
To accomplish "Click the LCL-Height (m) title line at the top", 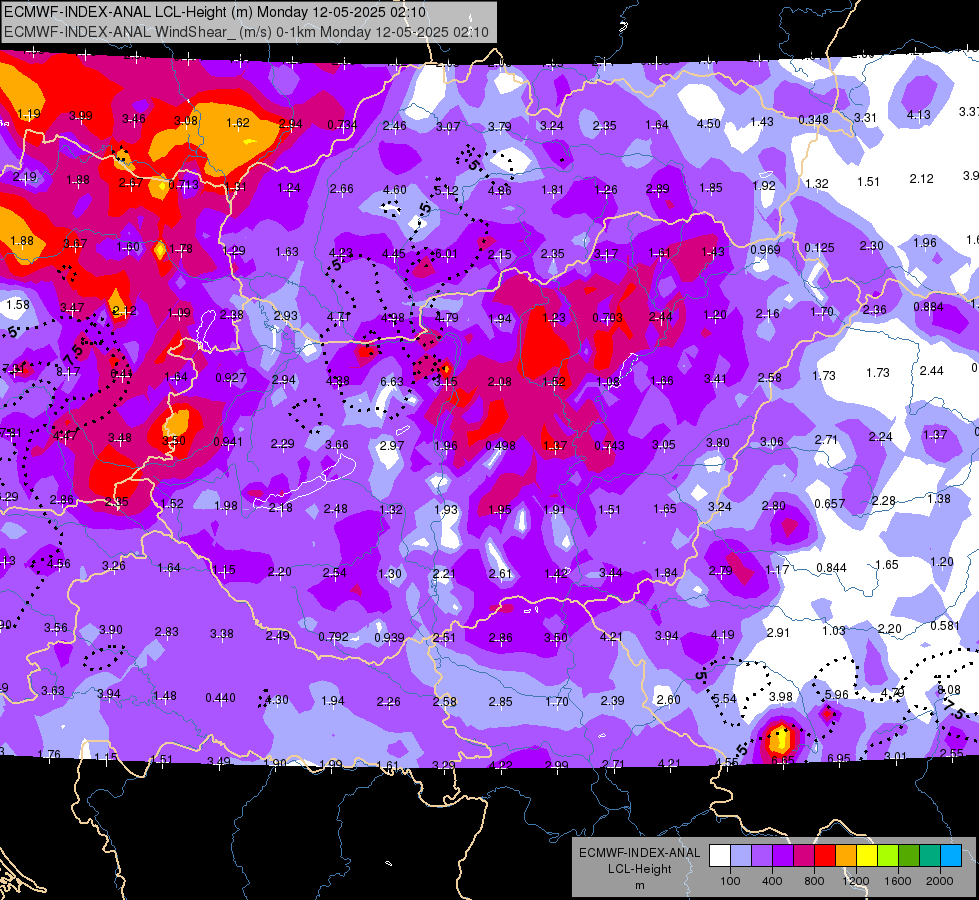I will coord(215,12).
